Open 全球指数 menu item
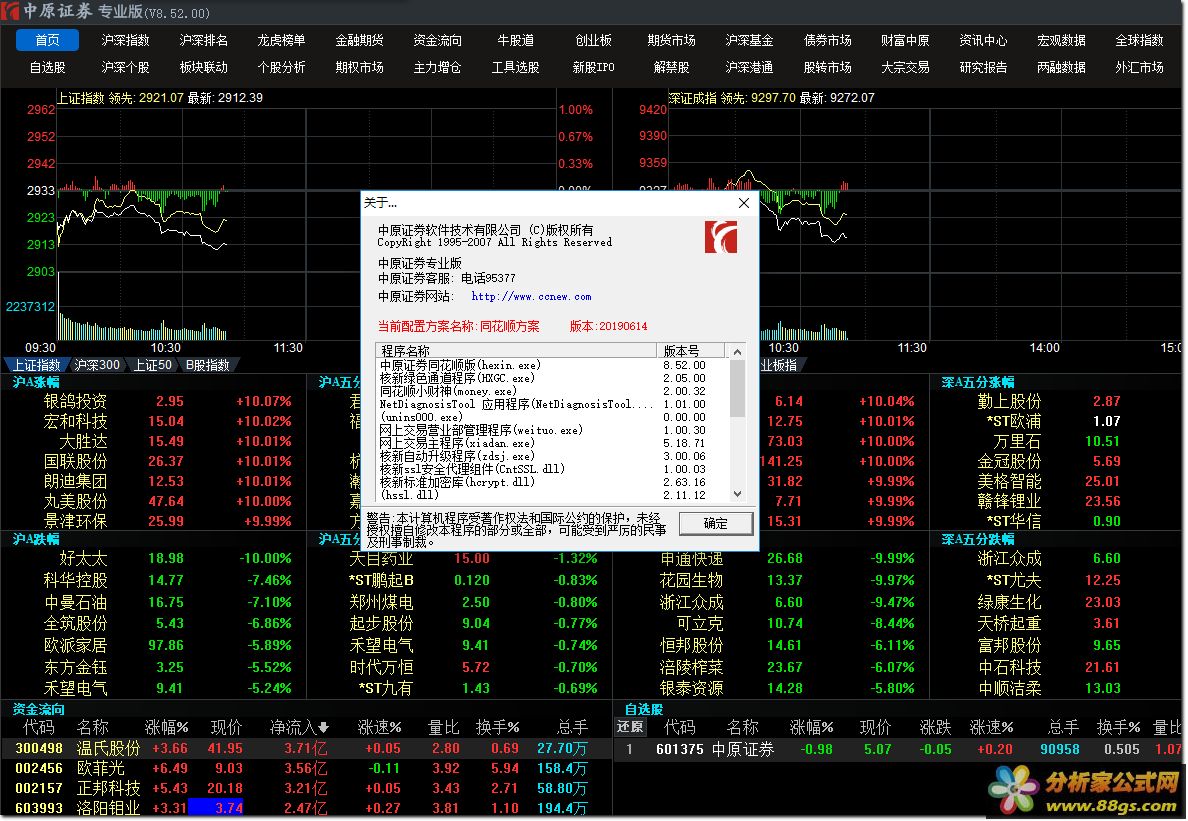1188x821 pixels. [1139, 40]
